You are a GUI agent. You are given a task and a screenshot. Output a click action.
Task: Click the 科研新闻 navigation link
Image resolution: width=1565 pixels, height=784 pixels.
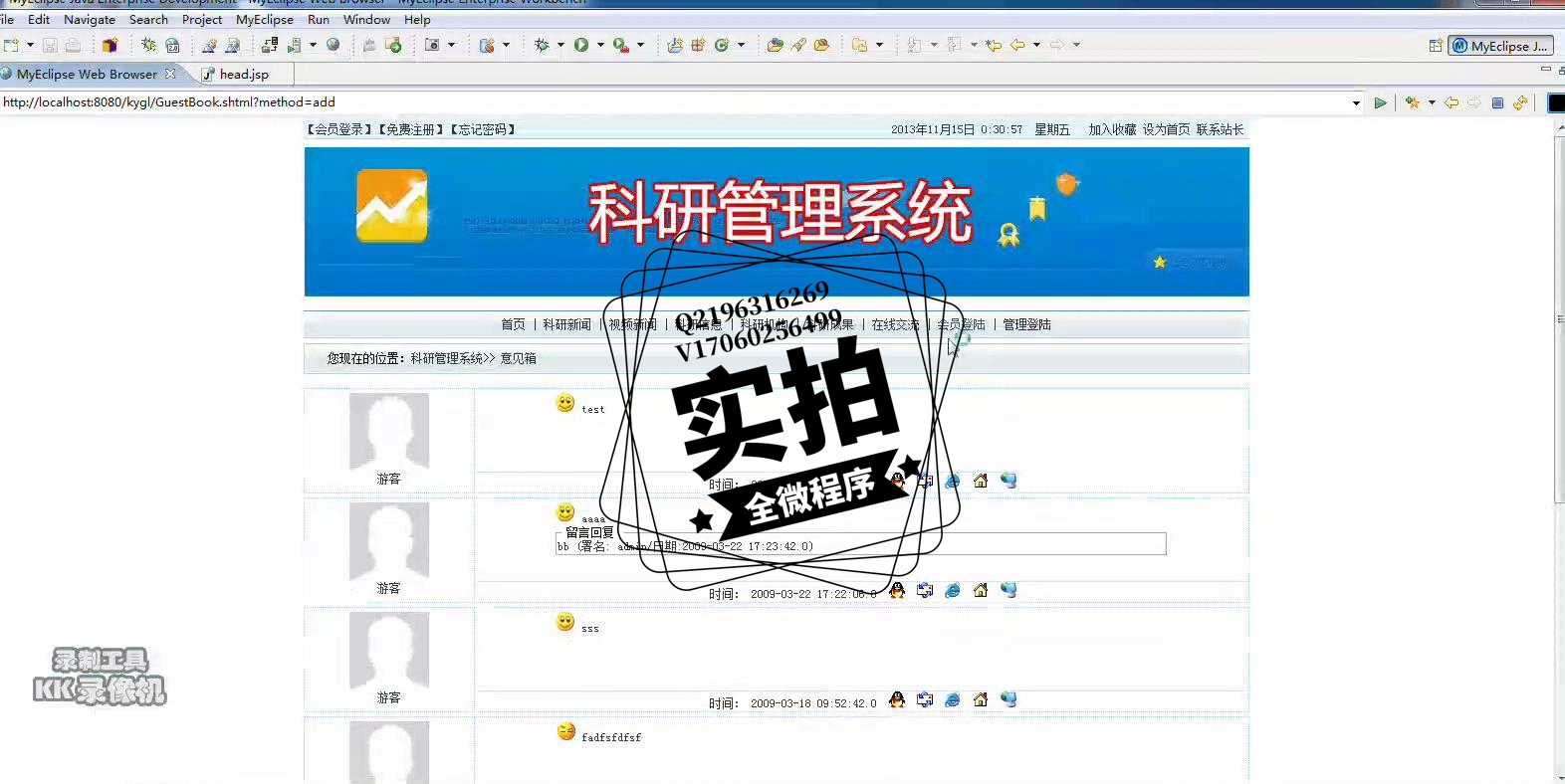[x=566, y=324]
